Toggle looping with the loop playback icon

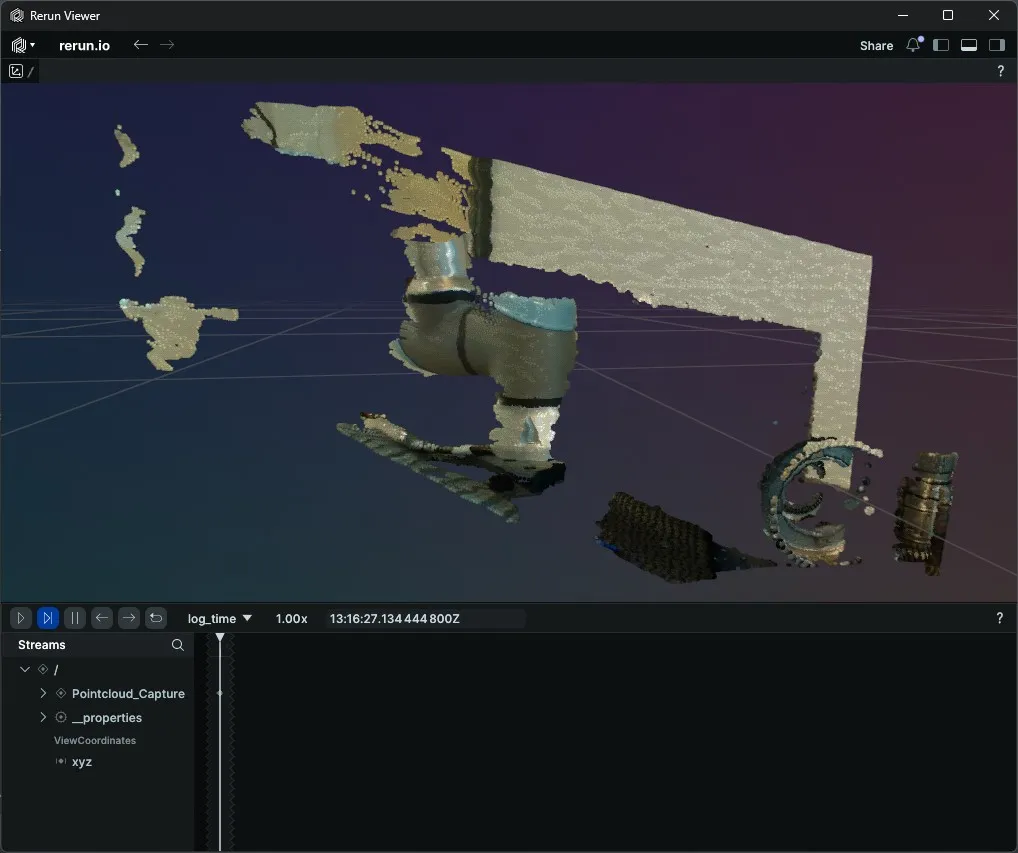click(156, 618)
